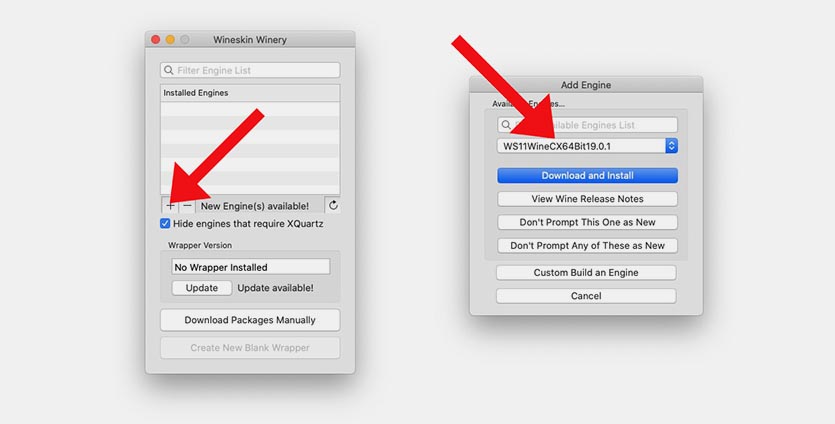Focus the Filter Engine List search field
Screen dimensions: 835x424
point(255,71)
